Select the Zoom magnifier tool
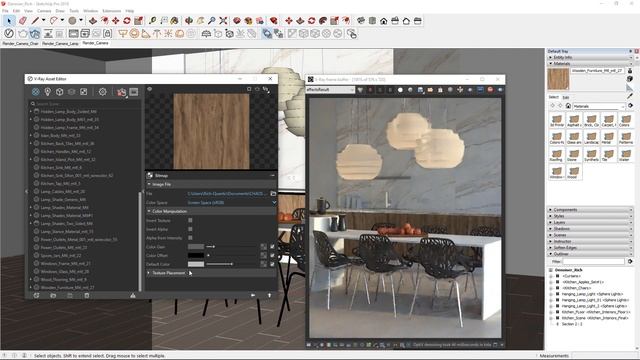Image resolution: width=640 pixels, height=360 pixels. tap(212, 21)
